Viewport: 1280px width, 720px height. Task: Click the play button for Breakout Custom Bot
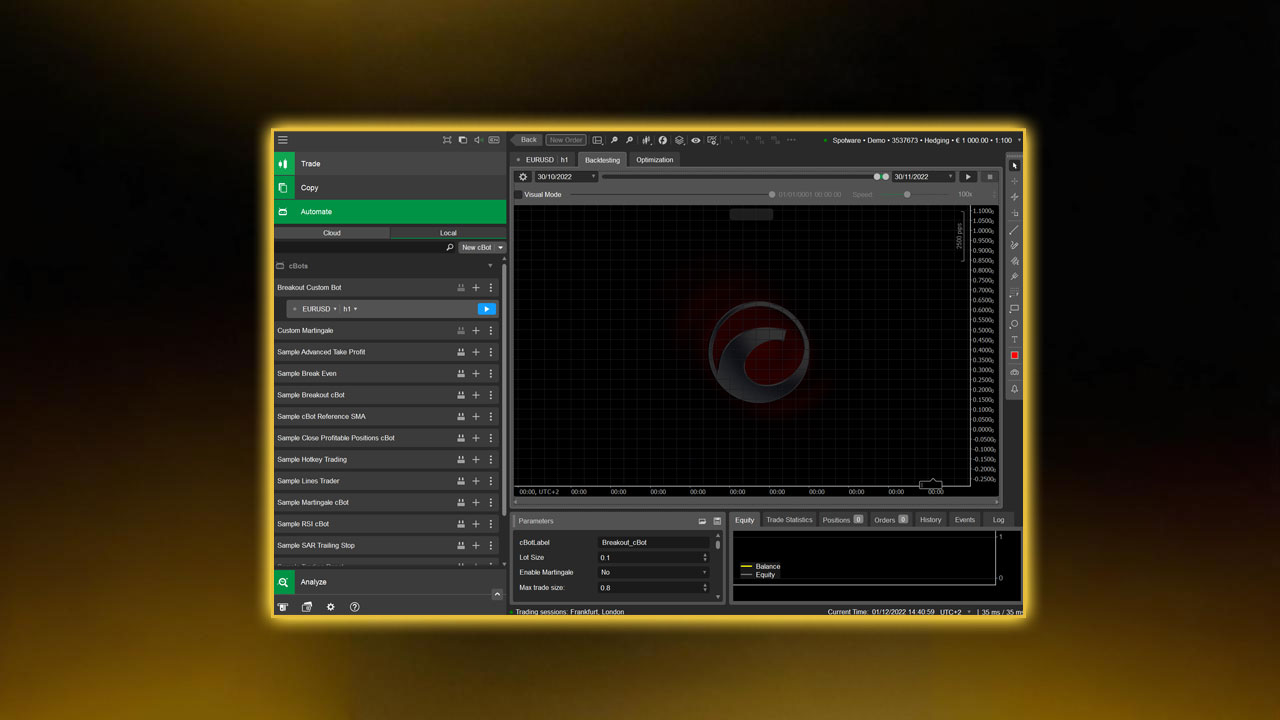(x=486, y=309)
